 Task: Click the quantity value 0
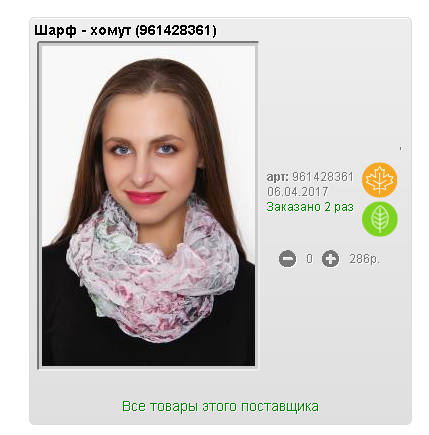310,259
